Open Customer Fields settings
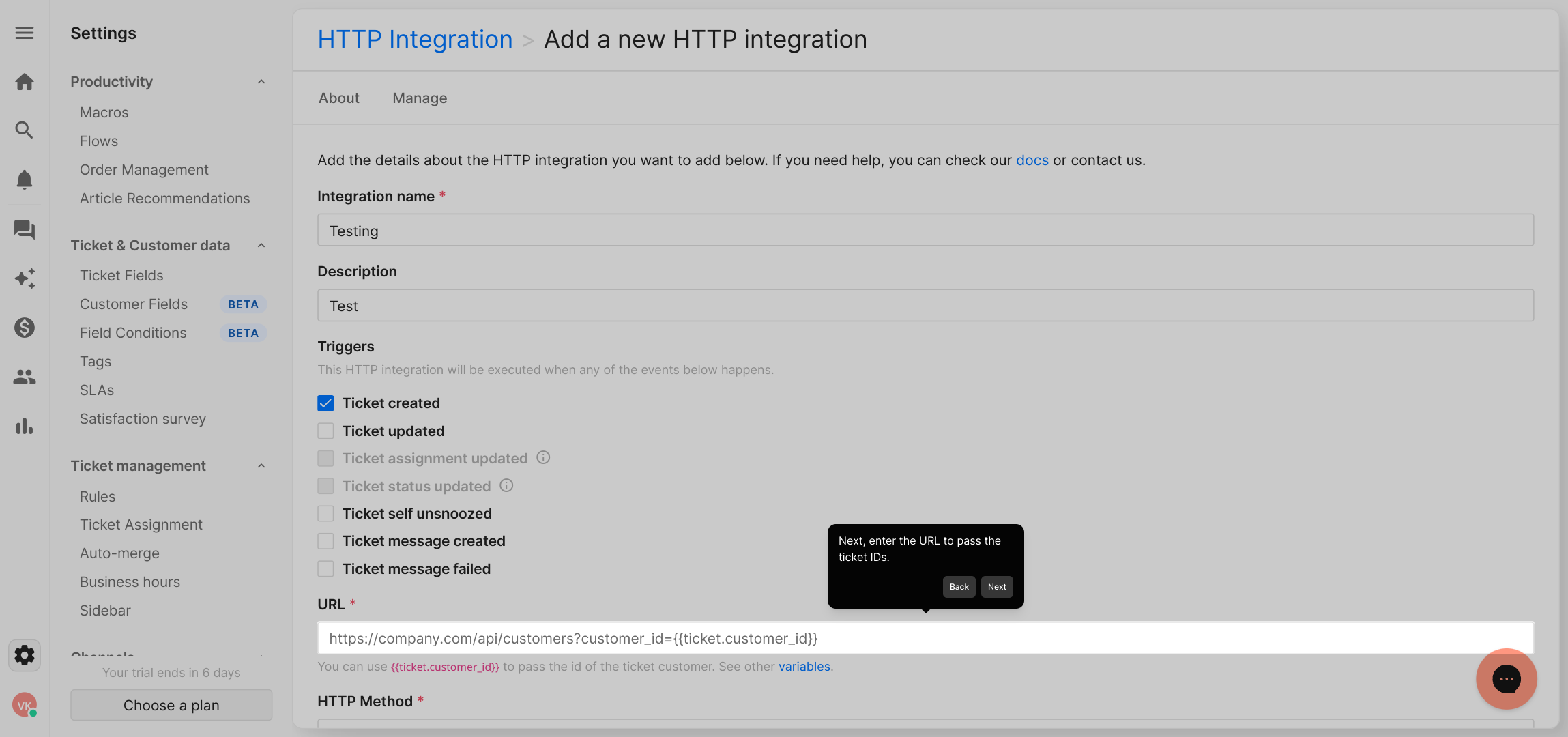Viewport: 1568px width, 737px height. click(134, 304)
